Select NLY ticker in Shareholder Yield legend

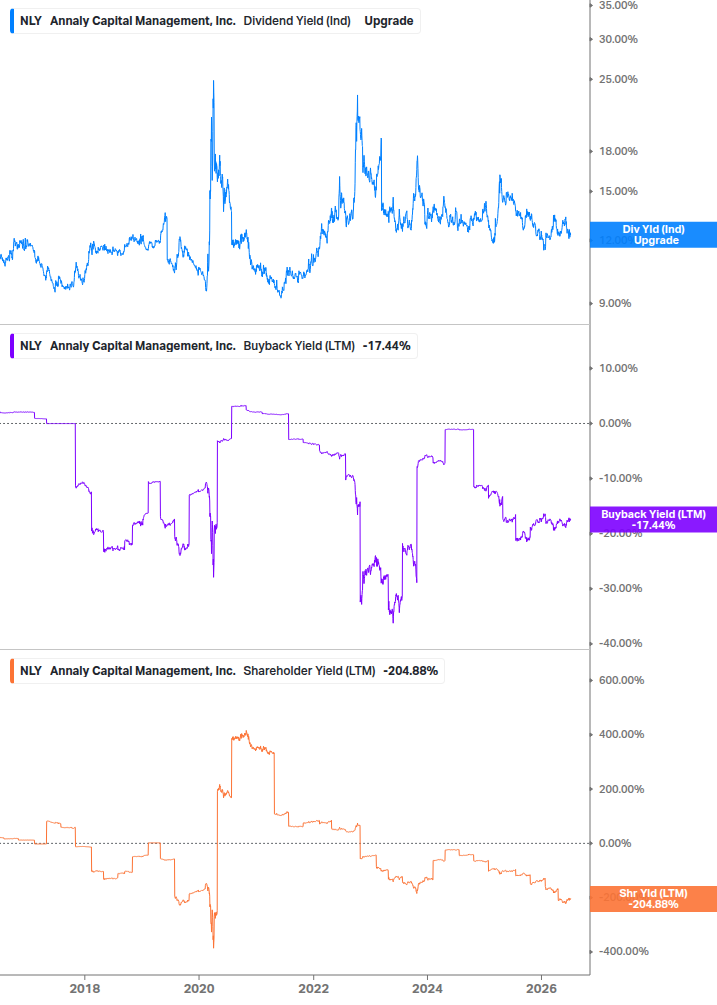click(x=31, y=670)
